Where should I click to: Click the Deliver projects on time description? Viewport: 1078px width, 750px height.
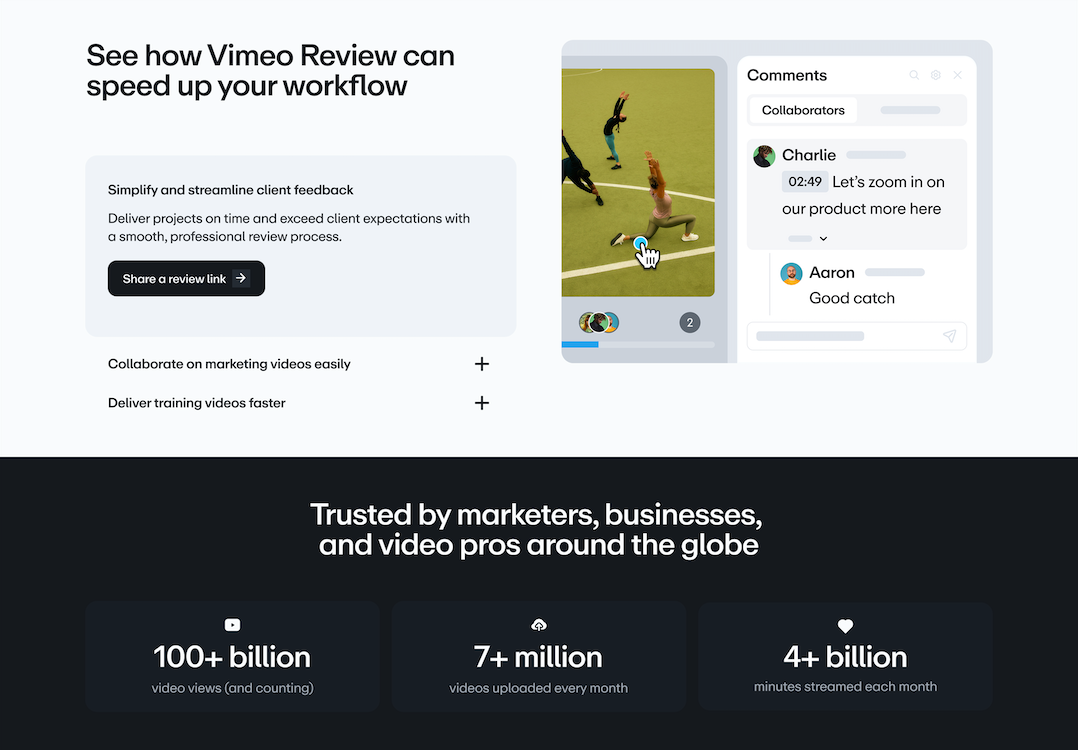289,228
